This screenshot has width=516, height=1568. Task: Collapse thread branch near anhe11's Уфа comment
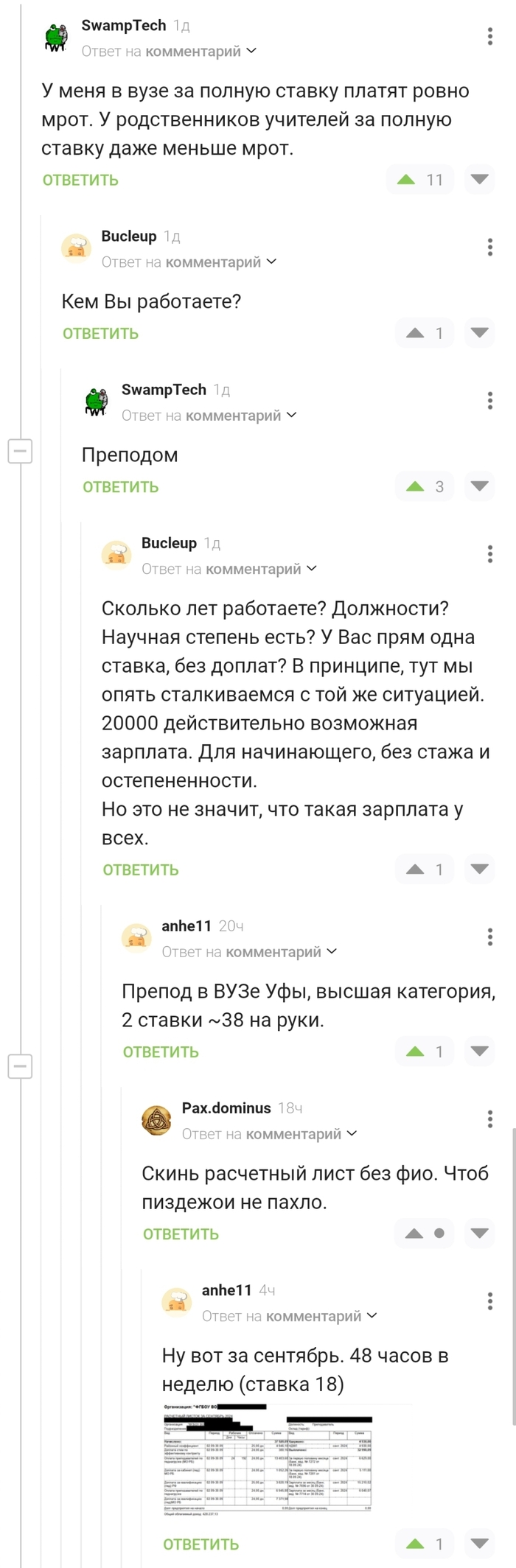20,1065
